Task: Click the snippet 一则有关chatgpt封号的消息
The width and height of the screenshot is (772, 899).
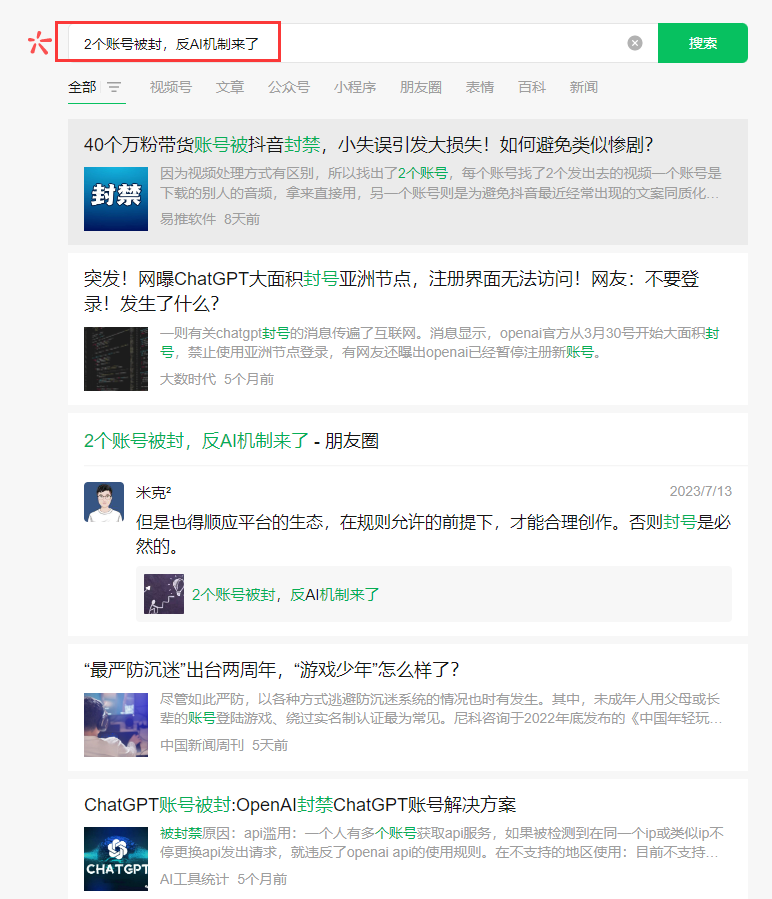Action: (440, 342)
